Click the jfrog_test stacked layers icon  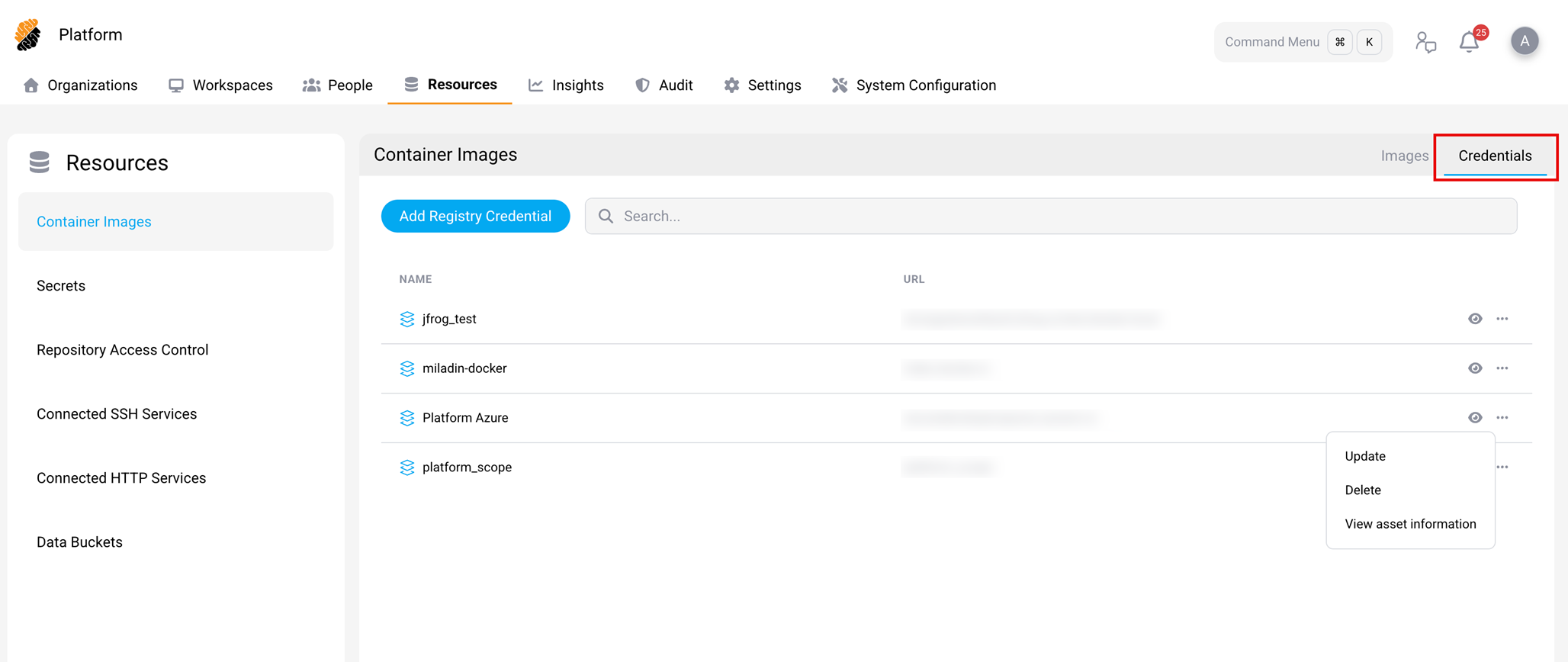coord(406,319)
